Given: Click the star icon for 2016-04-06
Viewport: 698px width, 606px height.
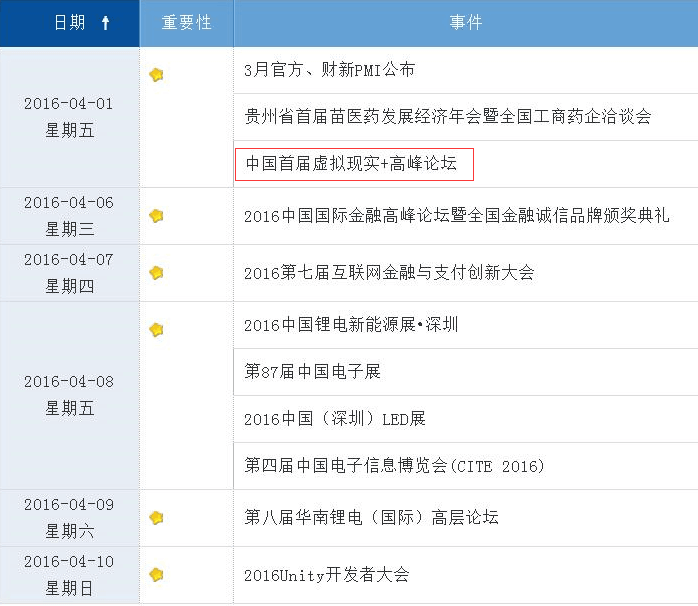Looking at the screenshot, I should point(156,216).
